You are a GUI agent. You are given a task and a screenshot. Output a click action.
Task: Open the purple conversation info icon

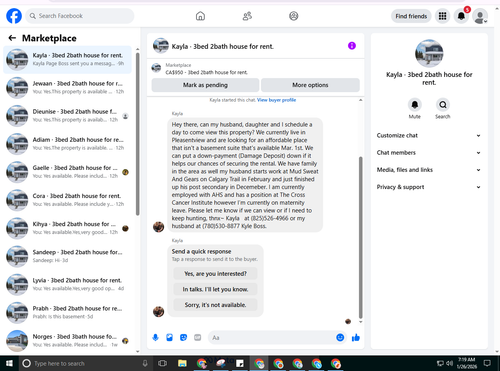click(x=352, y=46)
